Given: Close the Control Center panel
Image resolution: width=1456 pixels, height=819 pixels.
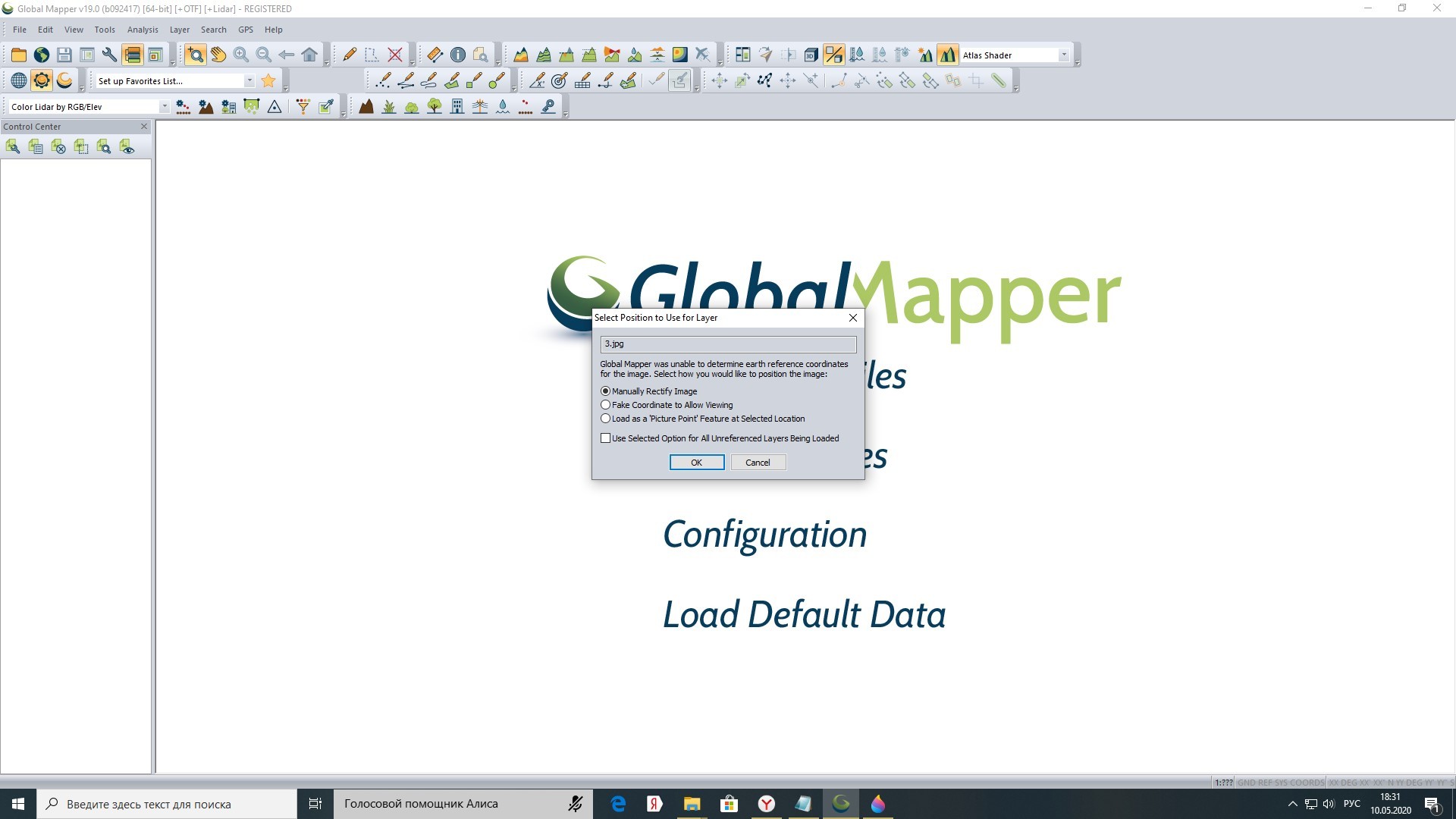Looking at the screenshot, I should 144,127.
